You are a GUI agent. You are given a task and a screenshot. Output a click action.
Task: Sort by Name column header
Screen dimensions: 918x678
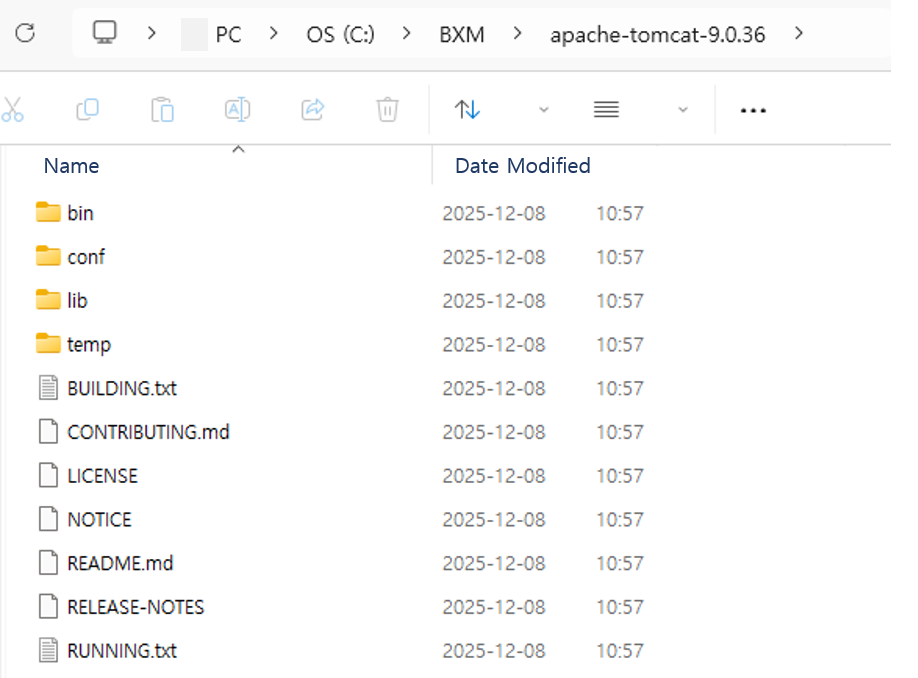tap(71, 166)
